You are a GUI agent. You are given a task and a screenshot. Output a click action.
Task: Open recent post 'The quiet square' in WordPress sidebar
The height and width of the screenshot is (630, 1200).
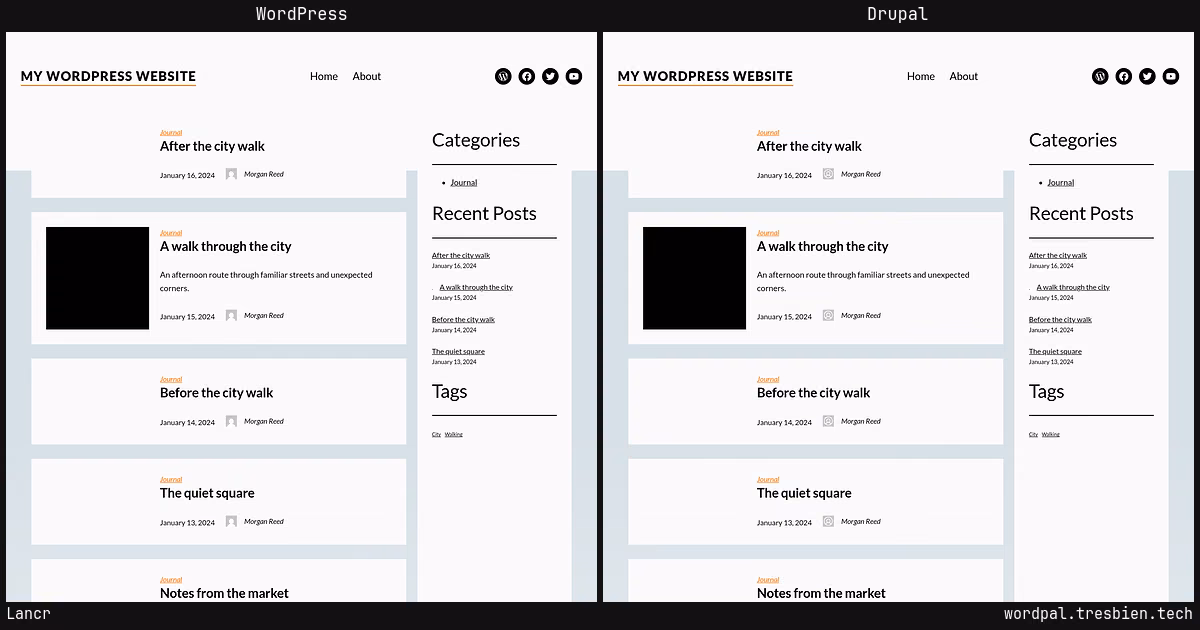[x=458, y=351]
